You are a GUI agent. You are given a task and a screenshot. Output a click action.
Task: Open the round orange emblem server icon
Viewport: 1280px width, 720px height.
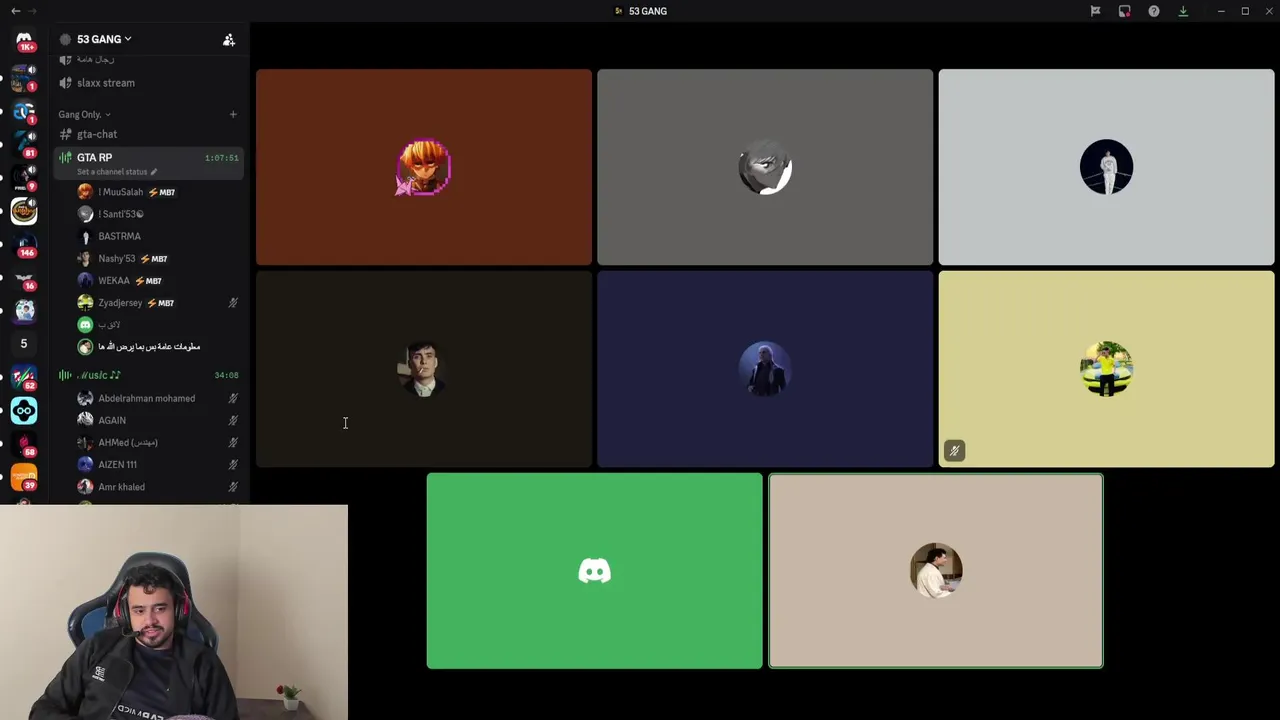24,210
